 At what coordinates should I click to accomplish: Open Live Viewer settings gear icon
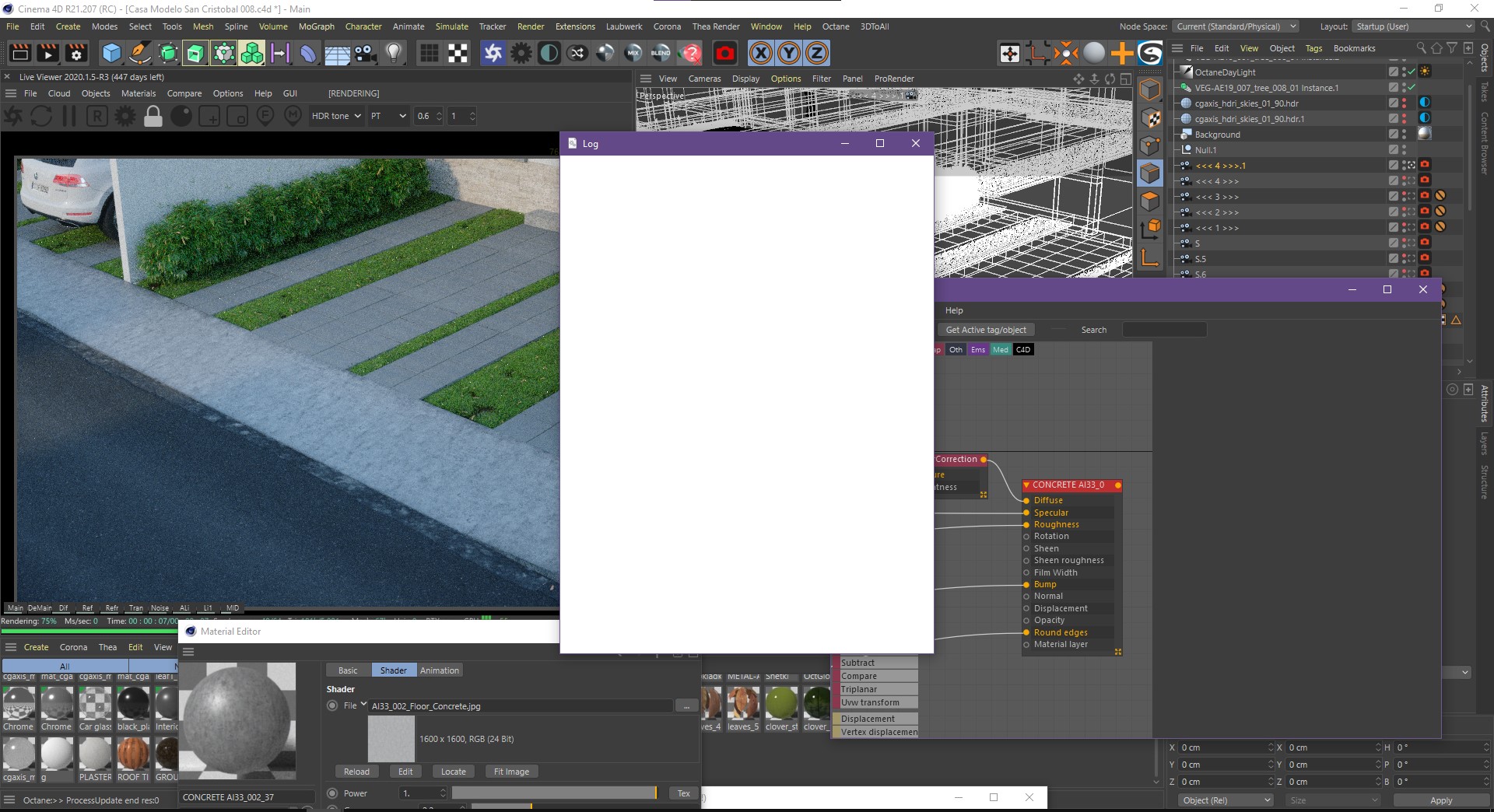124,116
